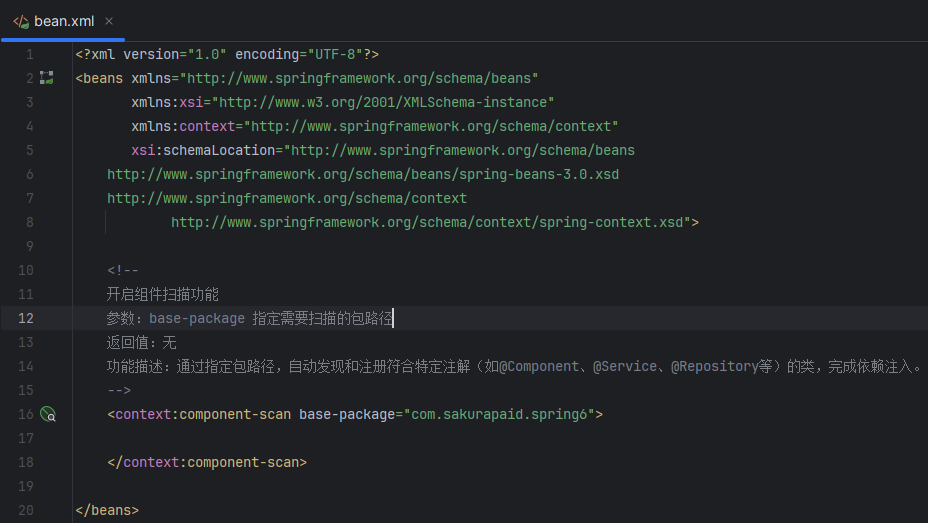Click the package value com.sakurapaid.spring6
This screenshot has width=928, height=523.
pyautogui.click(x=499, y=414)
